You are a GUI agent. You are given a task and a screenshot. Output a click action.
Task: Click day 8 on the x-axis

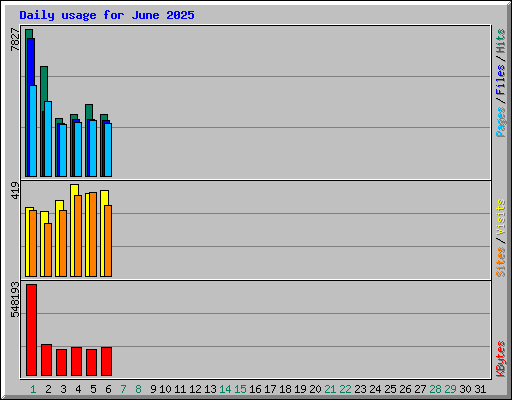138,389
